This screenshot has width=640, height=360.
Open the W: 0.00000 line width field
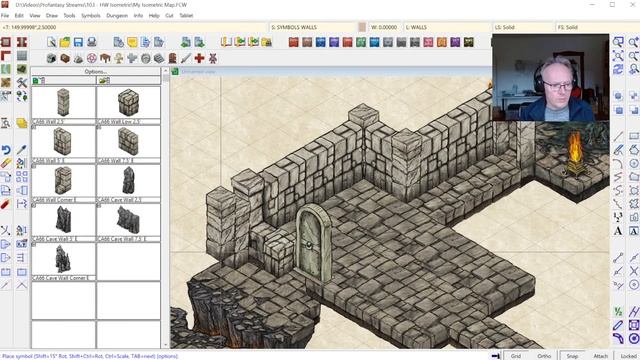click(385, 27)
